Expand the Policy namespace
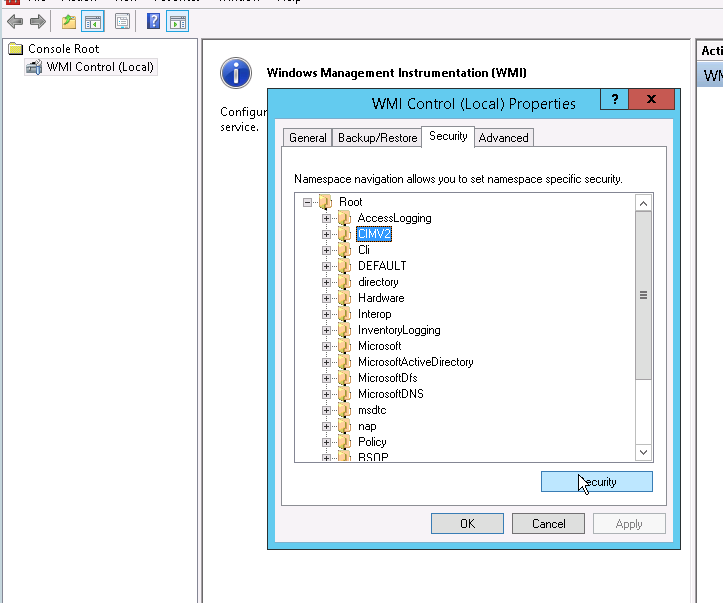723x603 pixels. [x=326, y=442]
